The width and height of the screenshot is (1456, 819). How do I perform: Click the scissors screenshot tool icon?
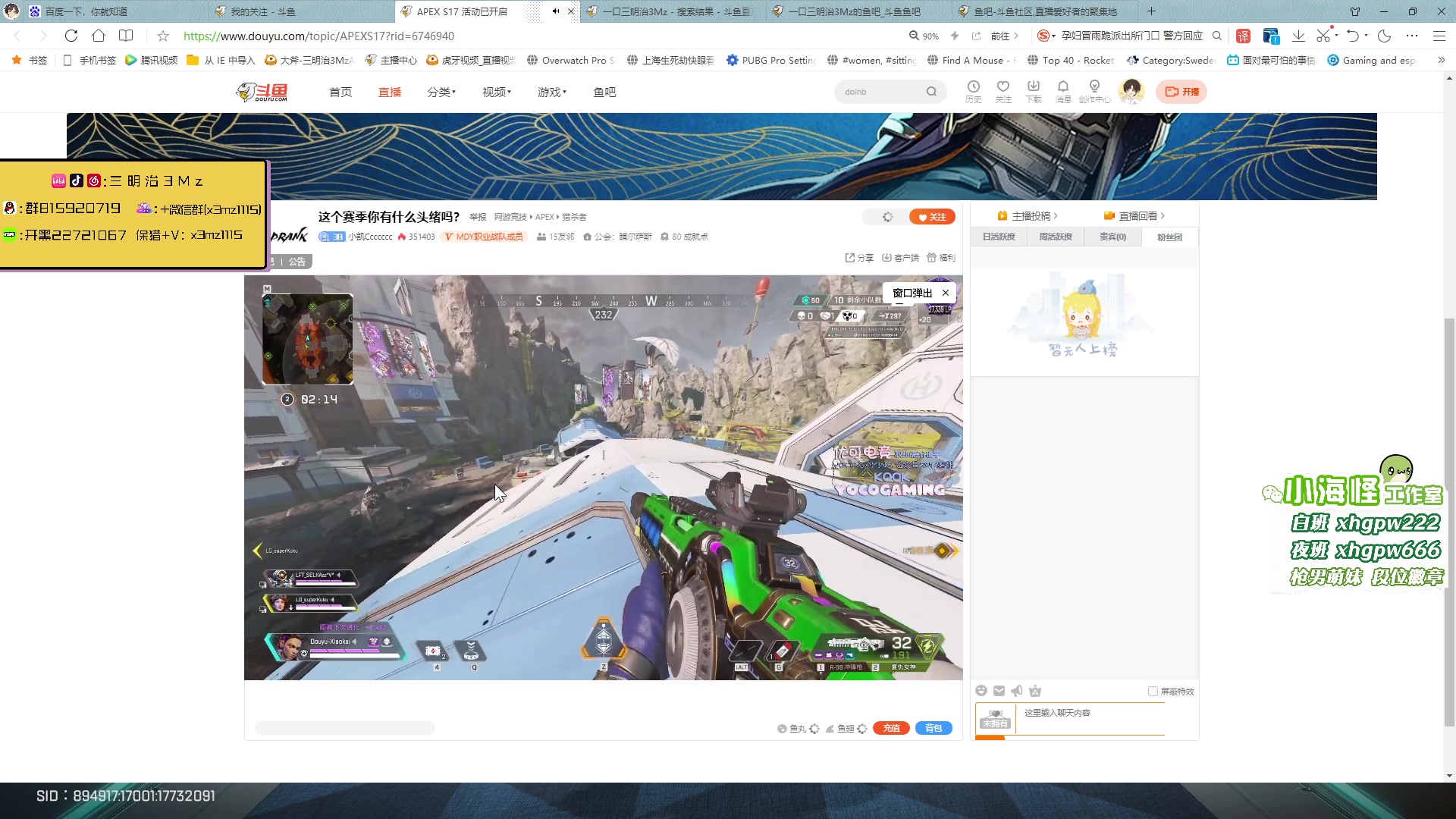(1323, 36)
